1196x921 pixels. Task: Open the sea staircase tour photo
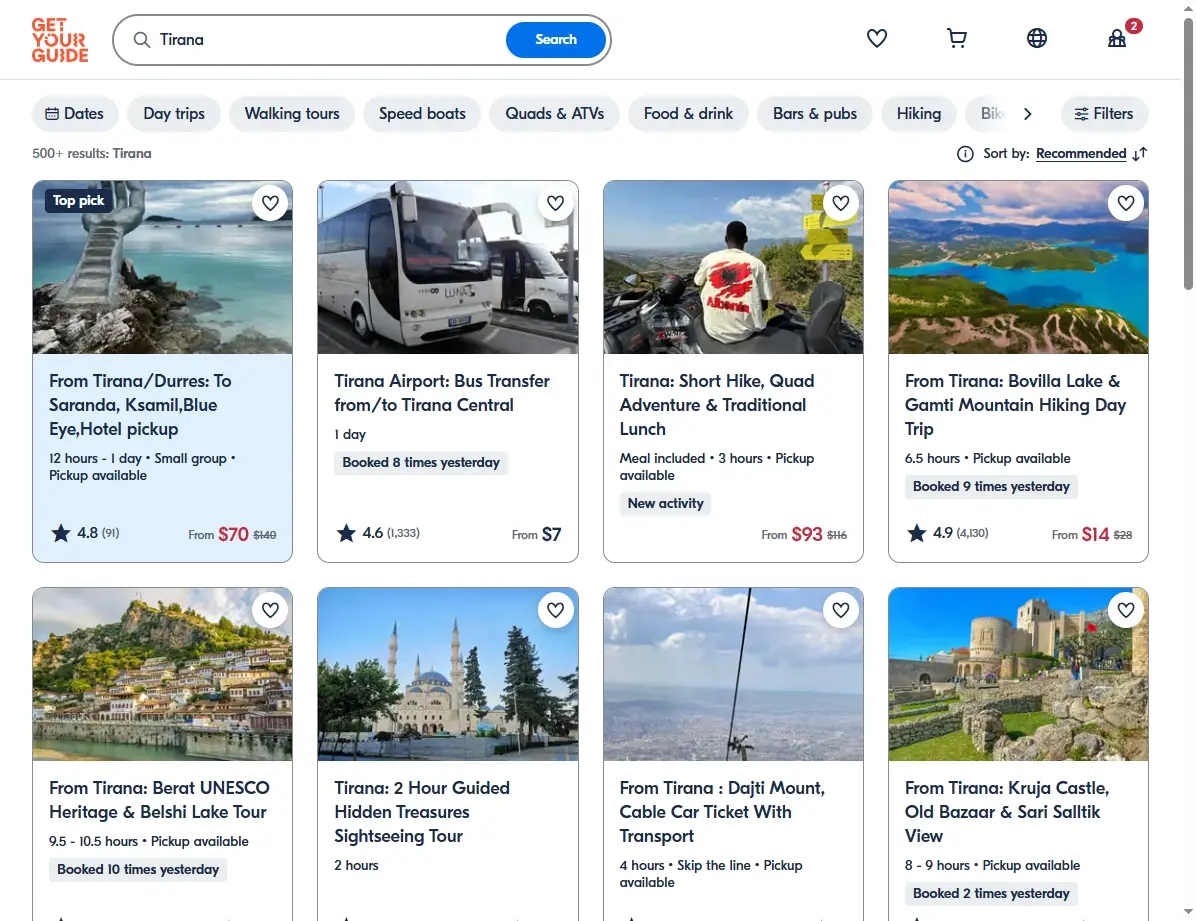pyautogui.click(x=162, y=267)
